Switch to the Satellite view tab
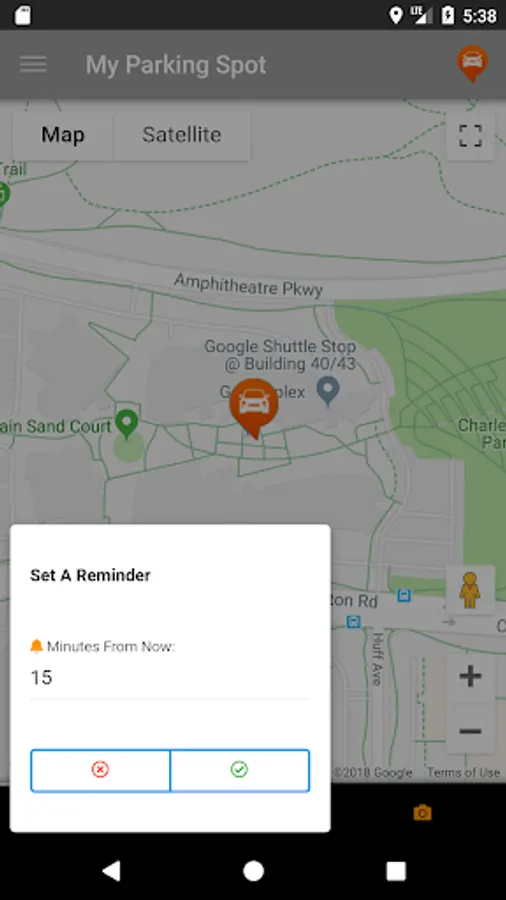Screen dimensions: 506x900 point(182,135)
